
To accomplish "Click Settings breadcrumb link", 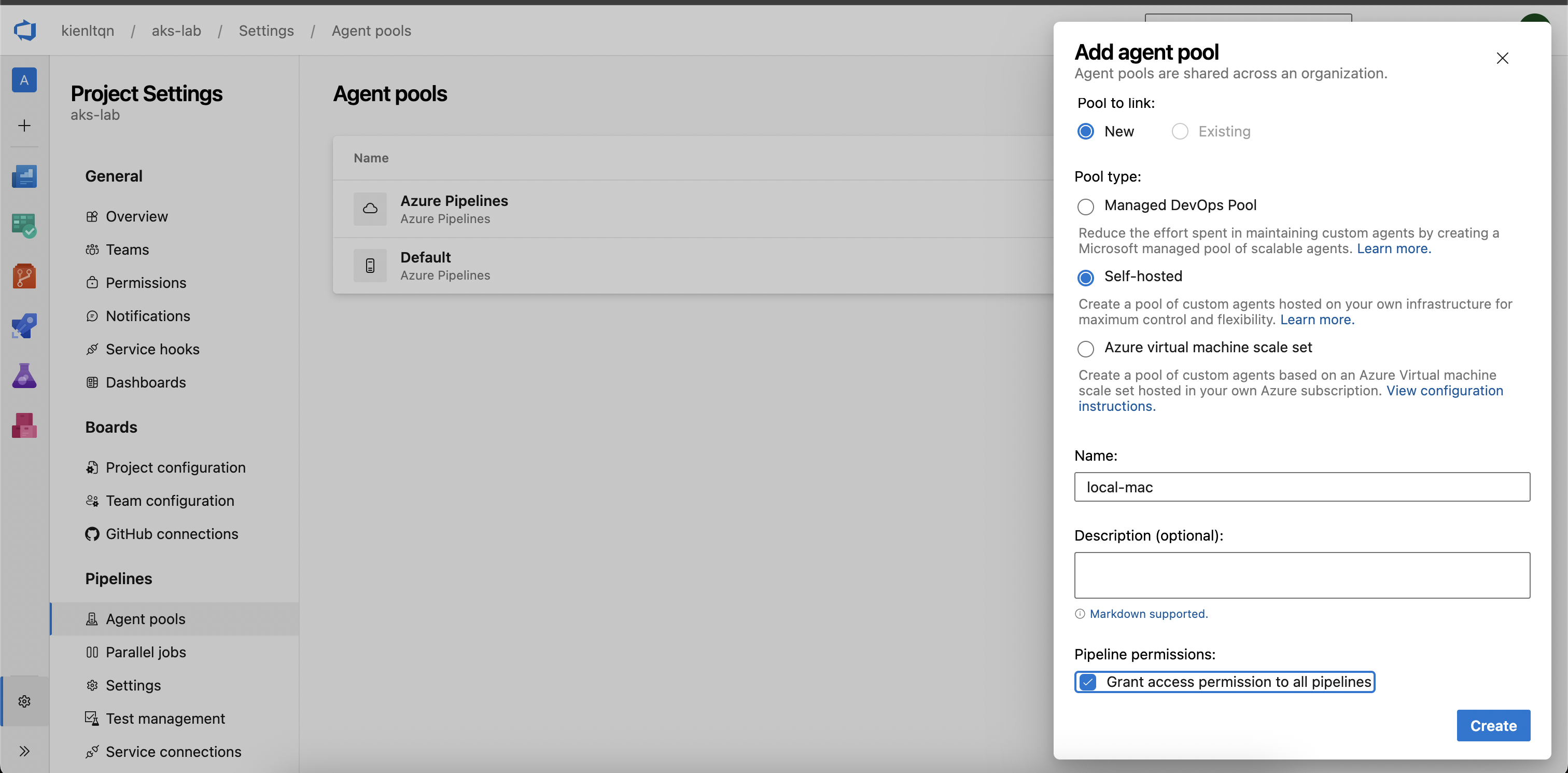I will 266,31.
